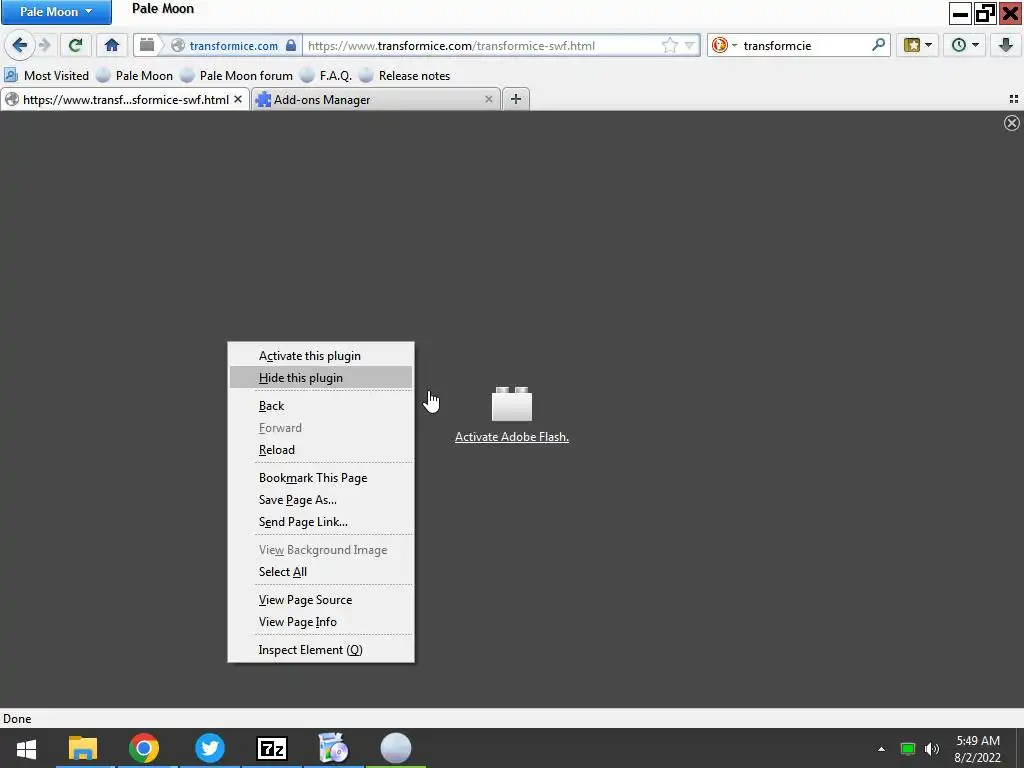Bookmark the page with the star icon
This screenshot has width=1024, height=768.
669,45
